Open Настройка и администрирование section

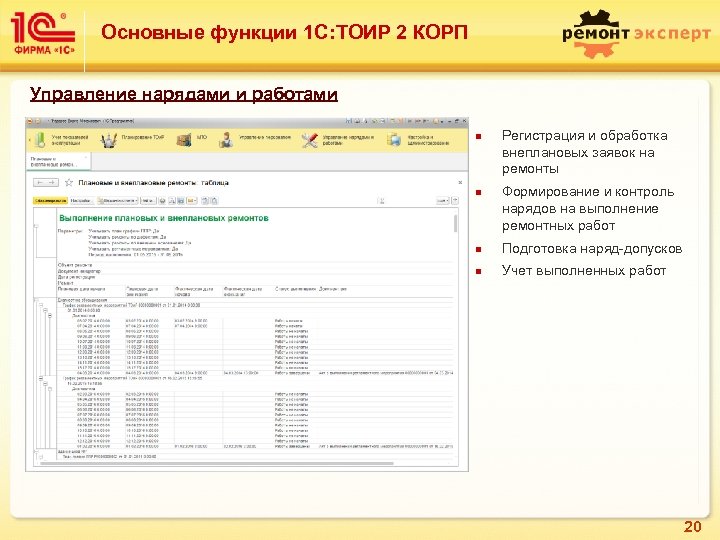pyautogui.click(x=418, y=140)
